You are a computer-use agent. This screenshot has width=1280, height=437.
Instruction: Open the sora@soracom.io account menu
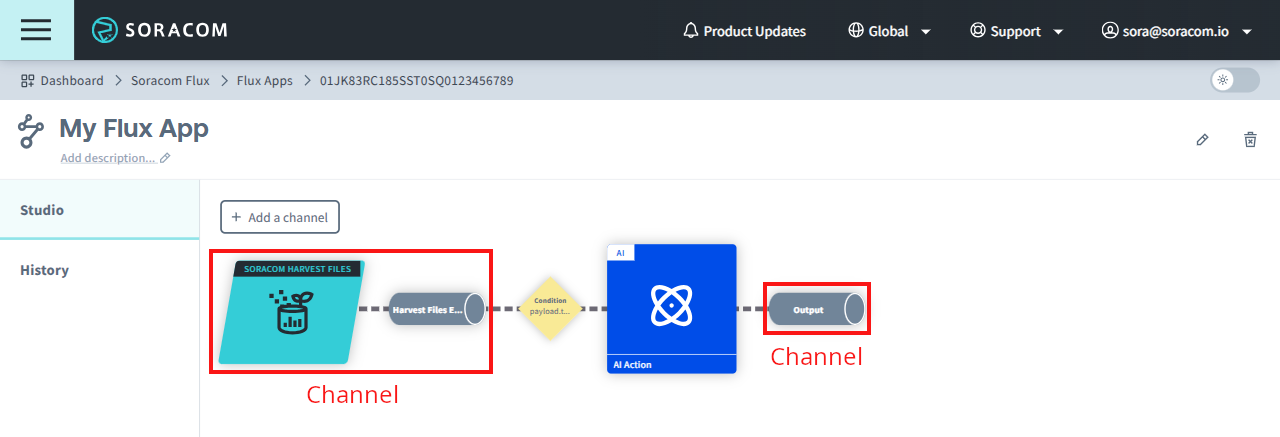click(1177, 31)
